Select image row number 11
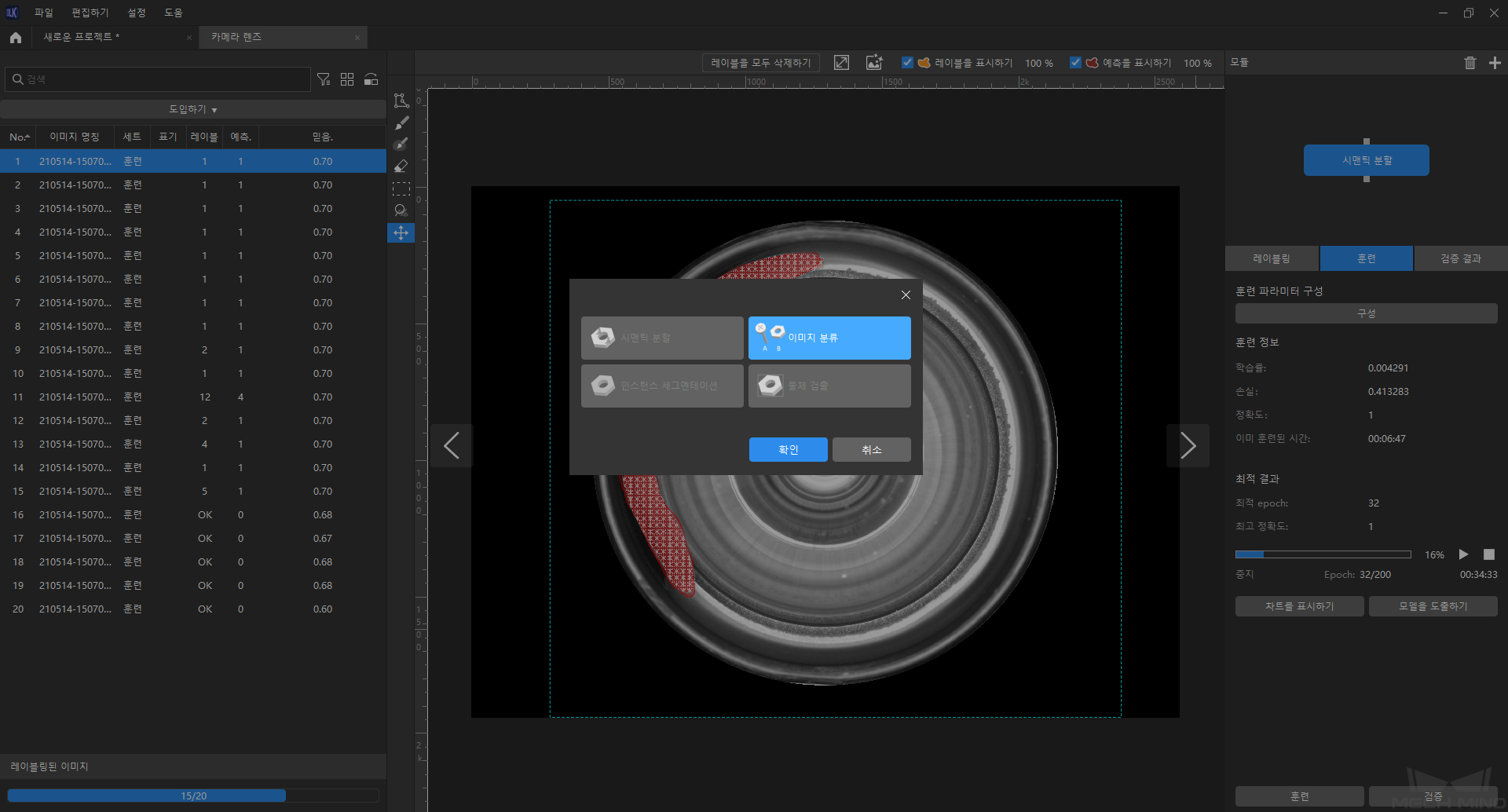Image resolution: width=1508 pixels, height=812 pixels. click(192, 397)
